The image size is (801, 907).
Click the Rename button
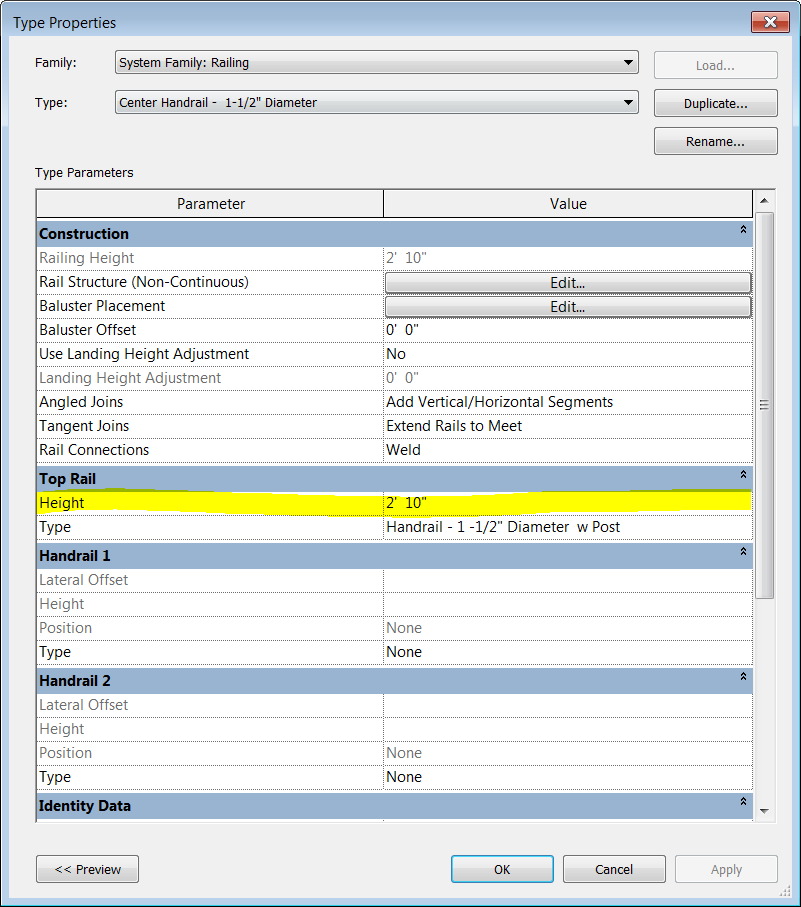tap(715, 142)
